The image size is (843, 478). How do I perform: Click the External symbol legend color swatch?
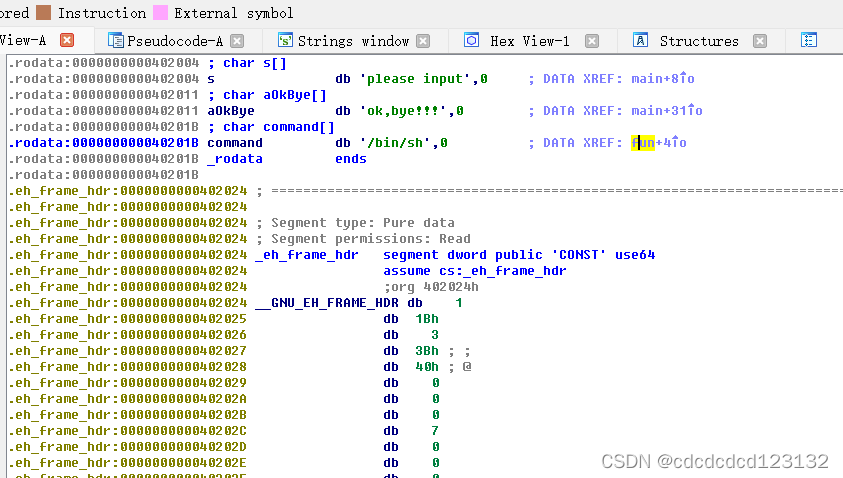pyautogui.click(x=160, y=12)
